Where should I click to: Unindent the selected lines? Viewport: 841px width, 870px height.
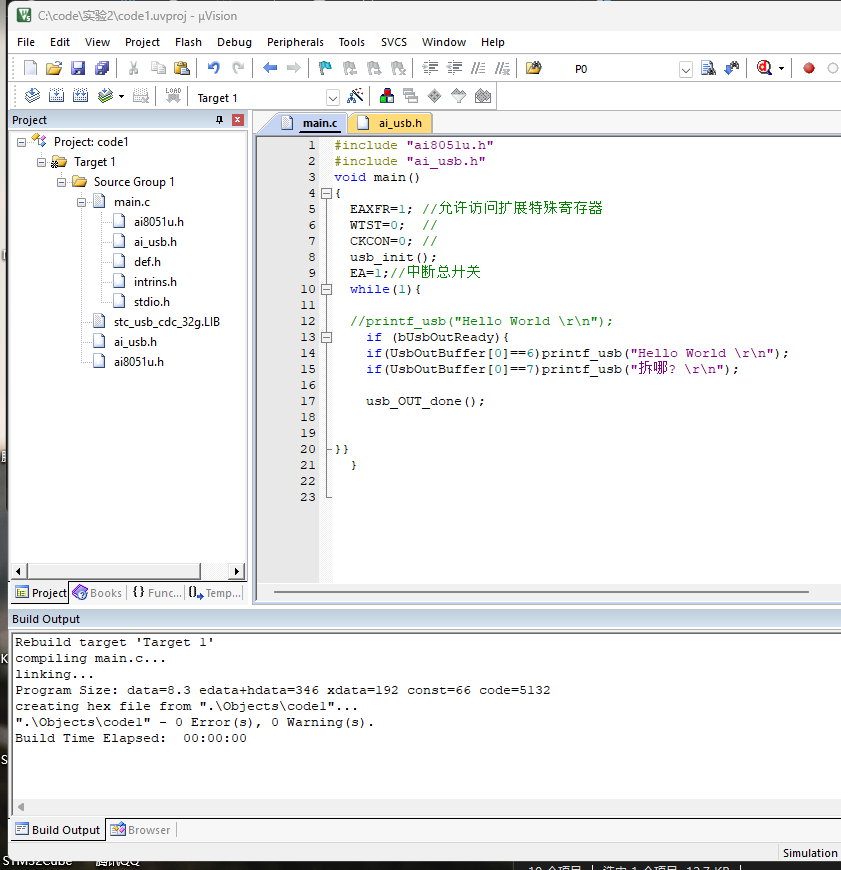pyautogui.click(x=454, y=68)
